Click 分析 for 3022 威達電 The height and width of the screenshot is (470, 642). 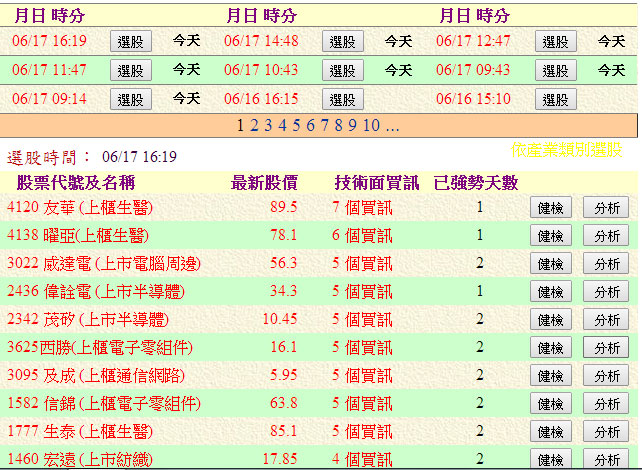pos(606,263)
